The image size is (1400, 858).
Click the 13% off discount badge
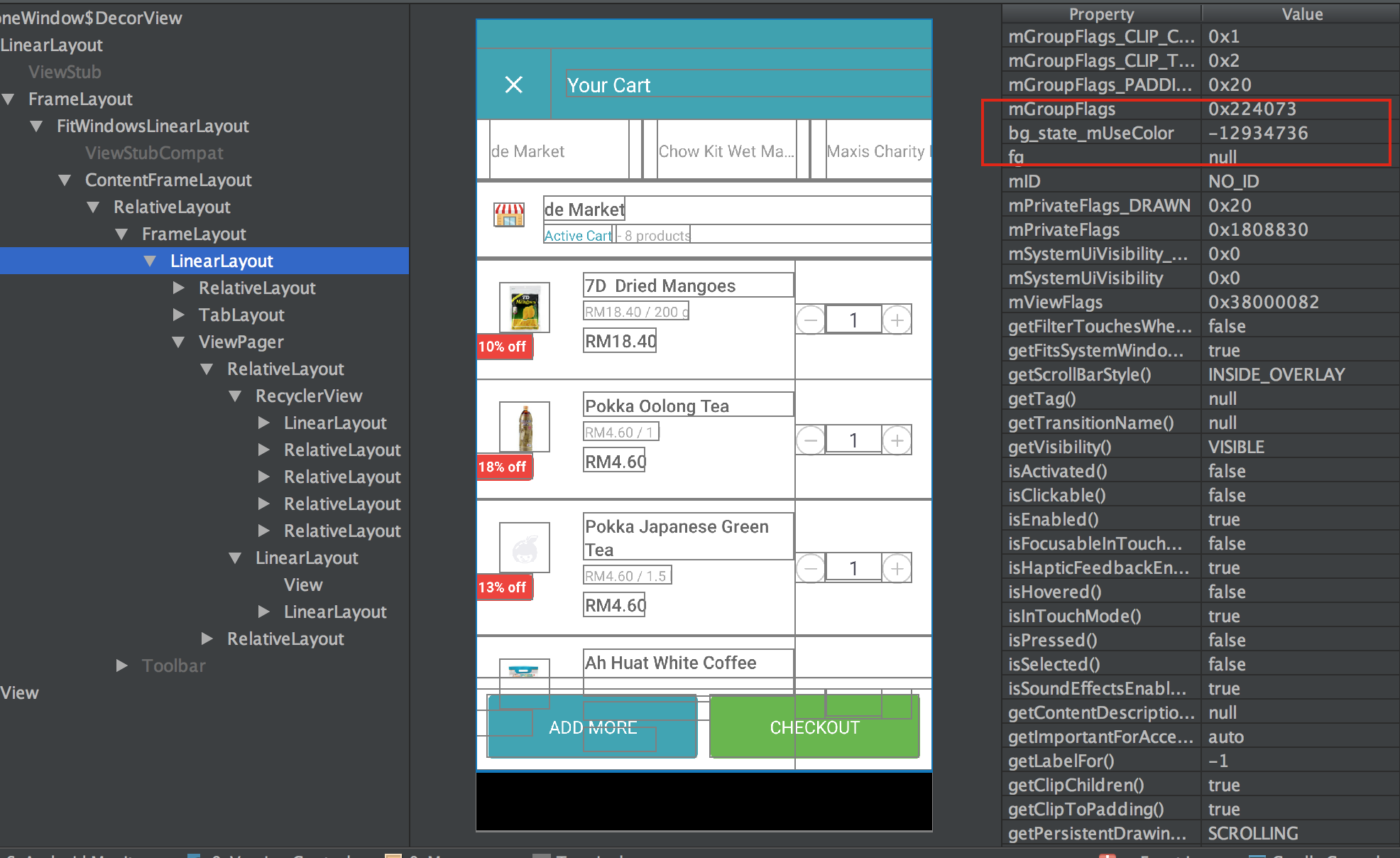(x=504, y=587)
